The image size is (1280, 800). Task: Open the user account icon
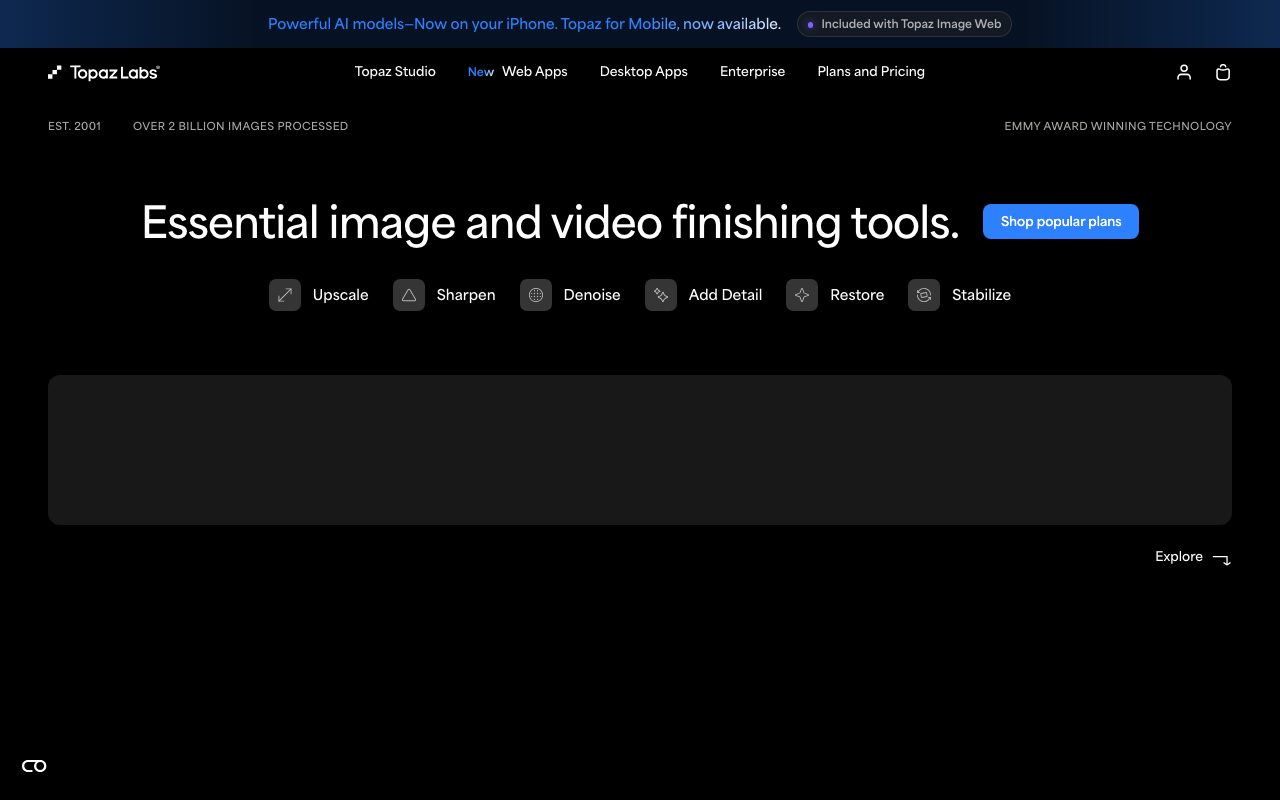point(1184,72)
